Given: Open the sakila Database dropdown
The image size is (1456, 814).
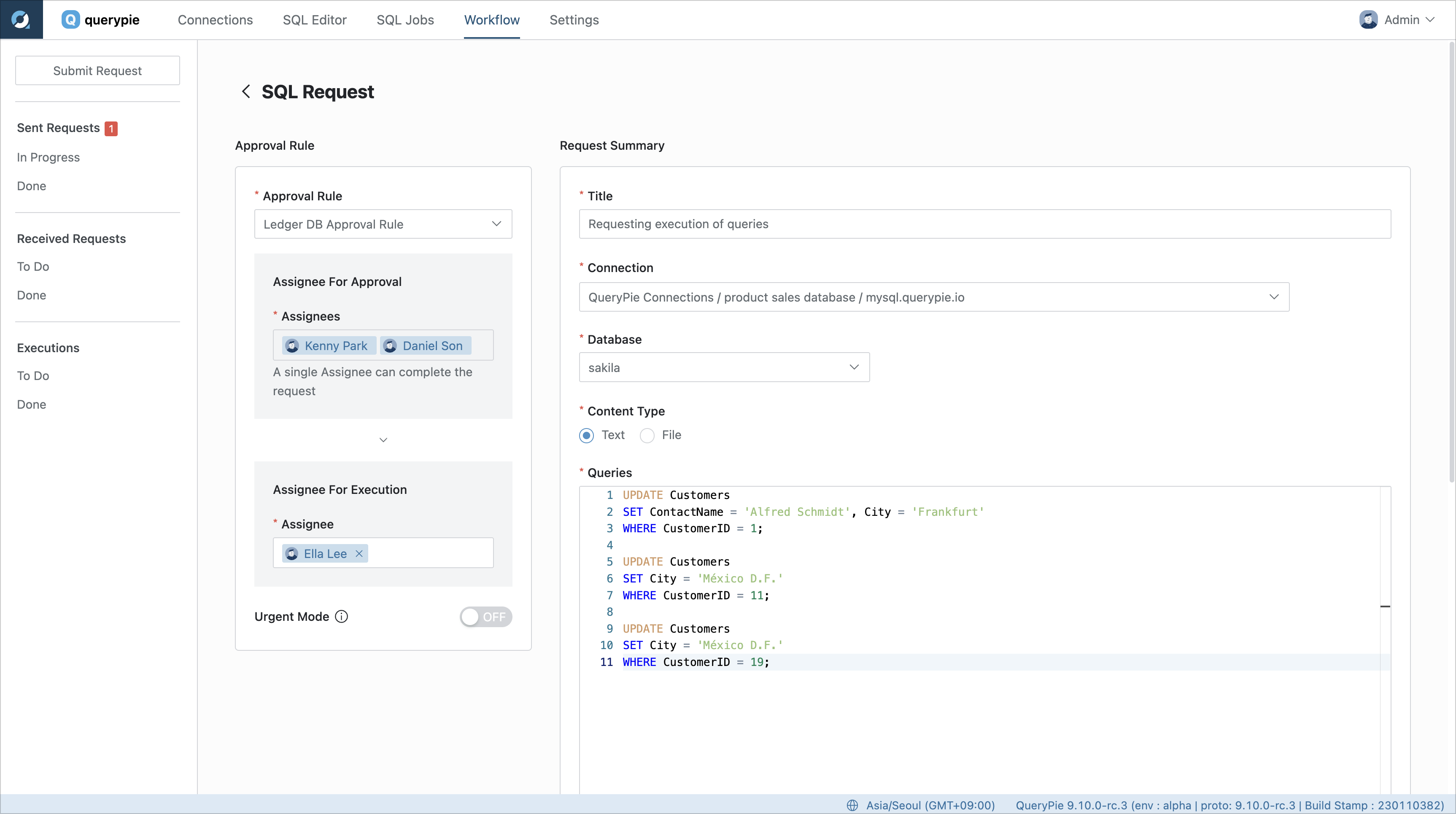Looking at the screenshot, I should [724, 367].
